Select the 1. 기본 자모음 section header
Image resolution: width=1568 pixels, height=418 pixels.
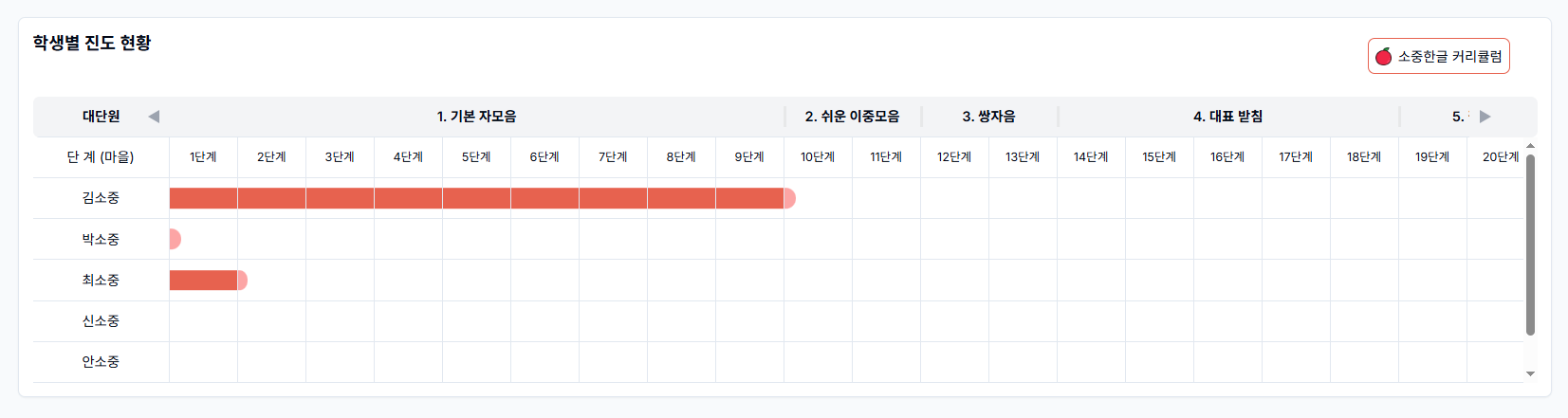476,117
